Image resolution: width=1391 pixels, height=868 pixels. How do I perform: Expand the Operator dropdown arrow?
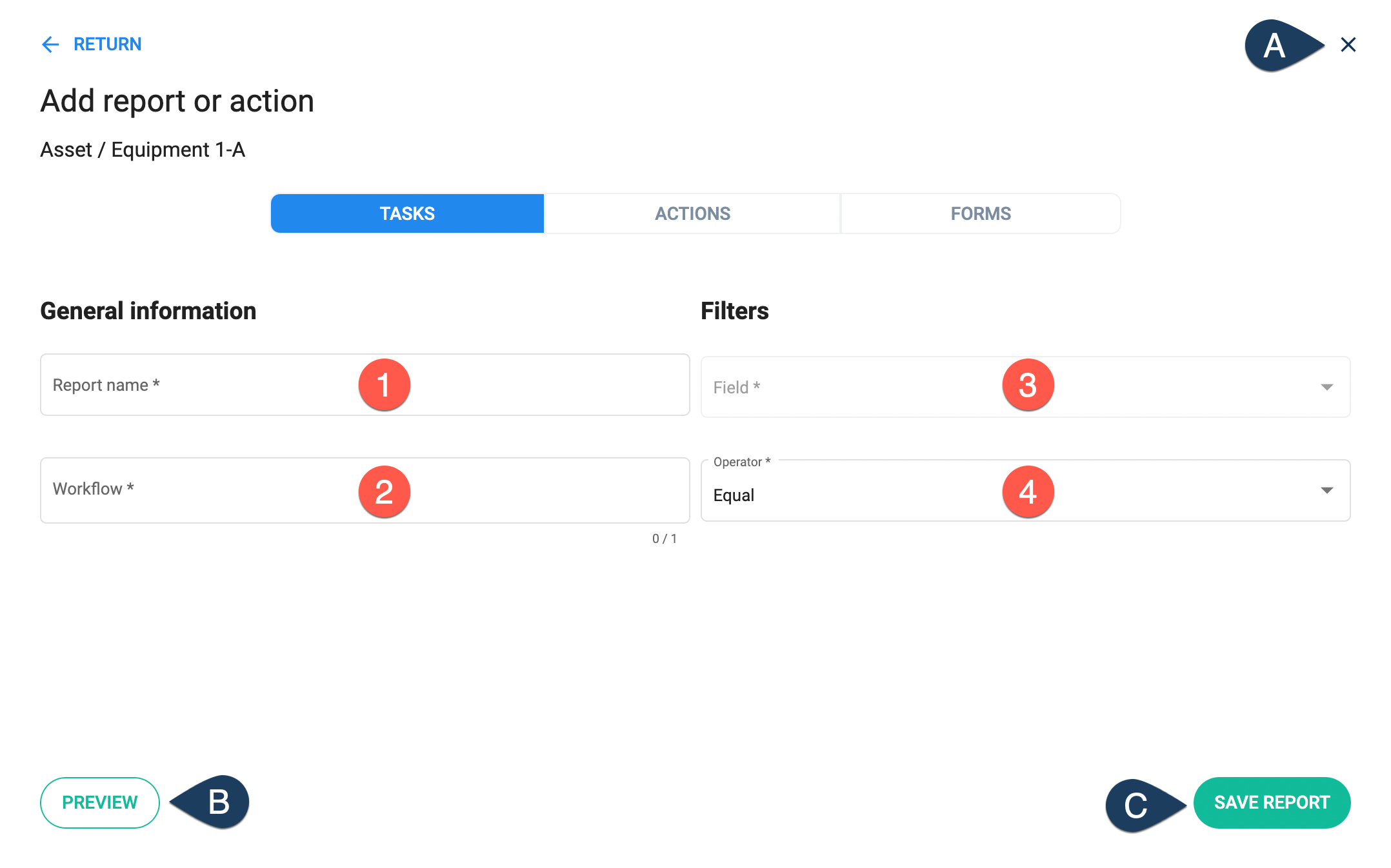tap(1327, 490)
